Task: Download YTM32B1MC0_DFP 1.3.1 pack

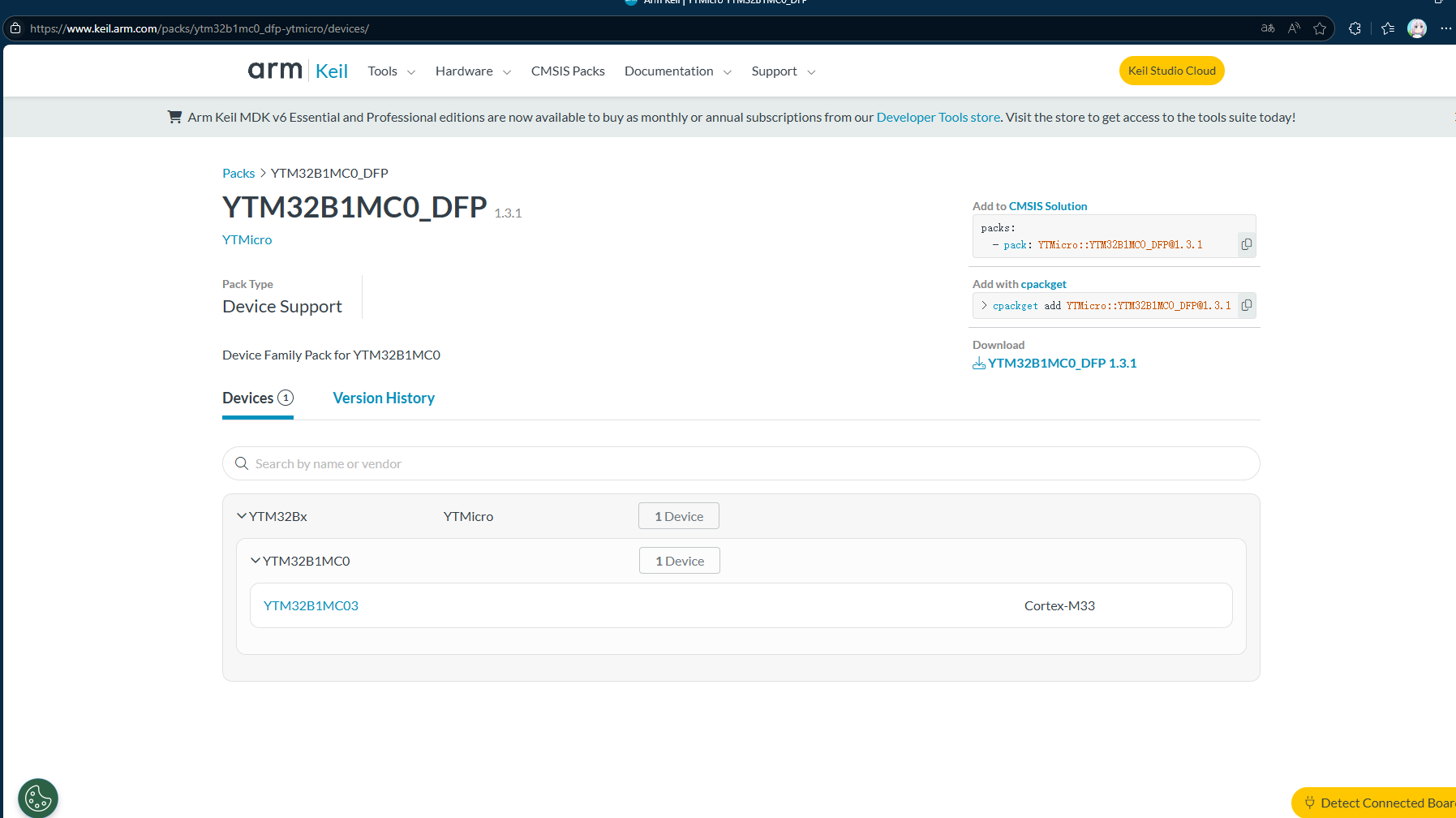Action: click(x=1062, y=364)
